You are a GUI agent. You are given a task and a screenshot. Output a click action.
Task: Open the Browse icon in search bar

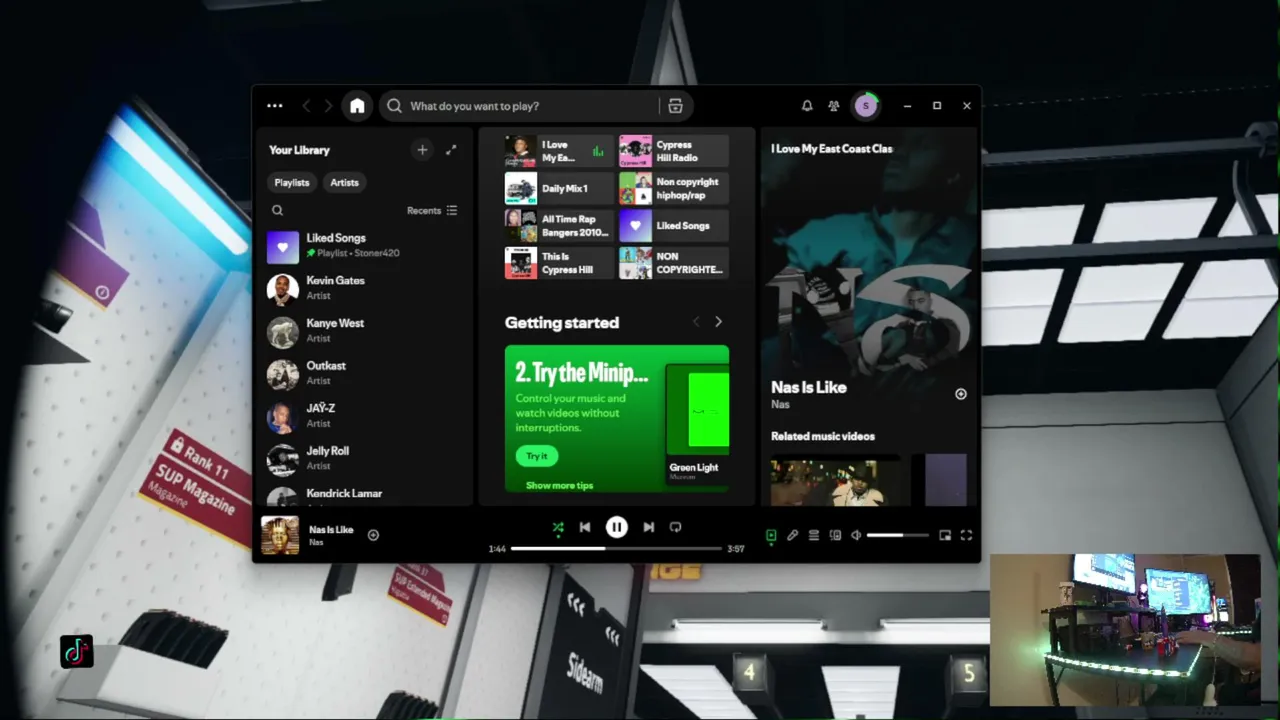click(675, 106)
